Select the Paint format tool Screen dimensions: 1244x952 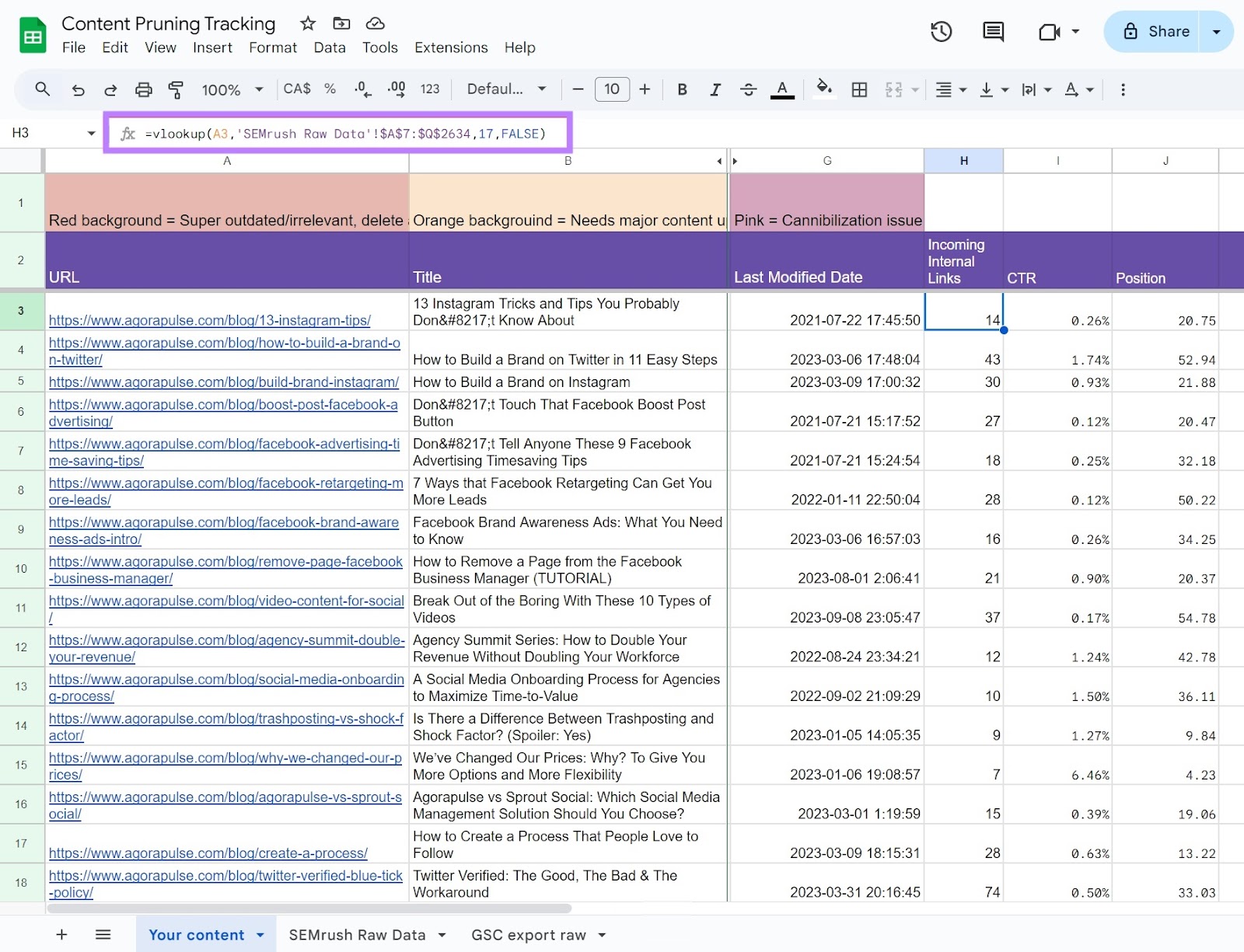[176, 89]
